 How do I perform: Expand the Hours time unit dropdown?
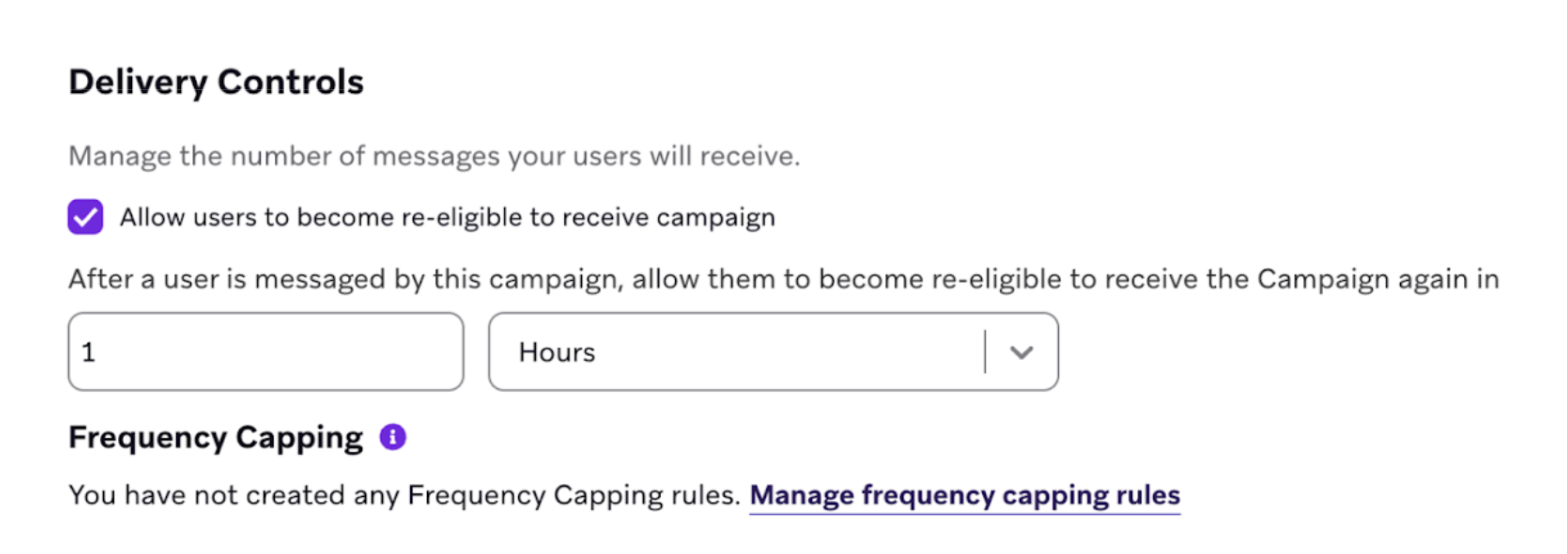[x=772, y=352]
